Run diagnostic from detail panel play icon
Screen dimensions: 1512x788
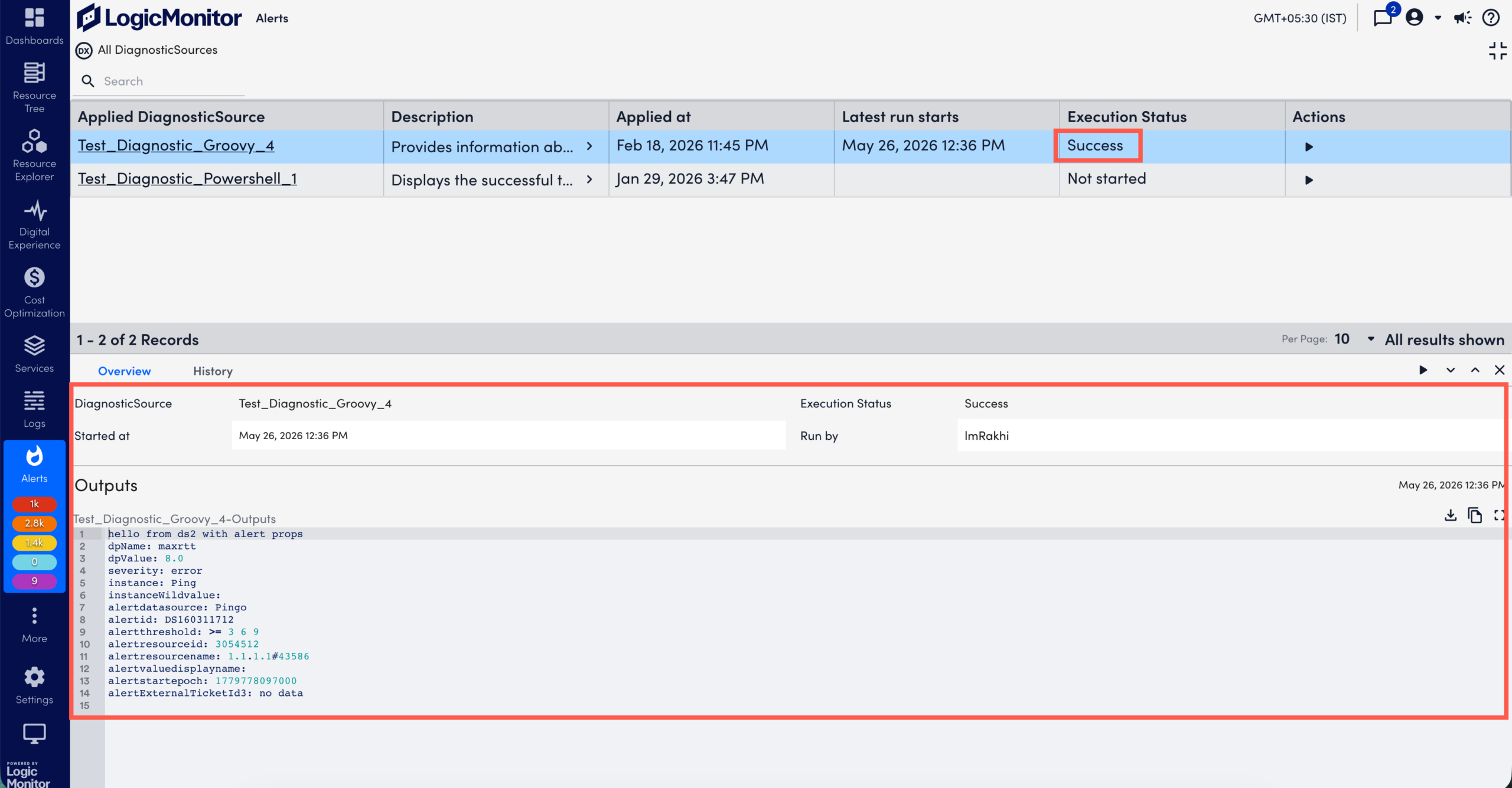(x=1423, y=370)
